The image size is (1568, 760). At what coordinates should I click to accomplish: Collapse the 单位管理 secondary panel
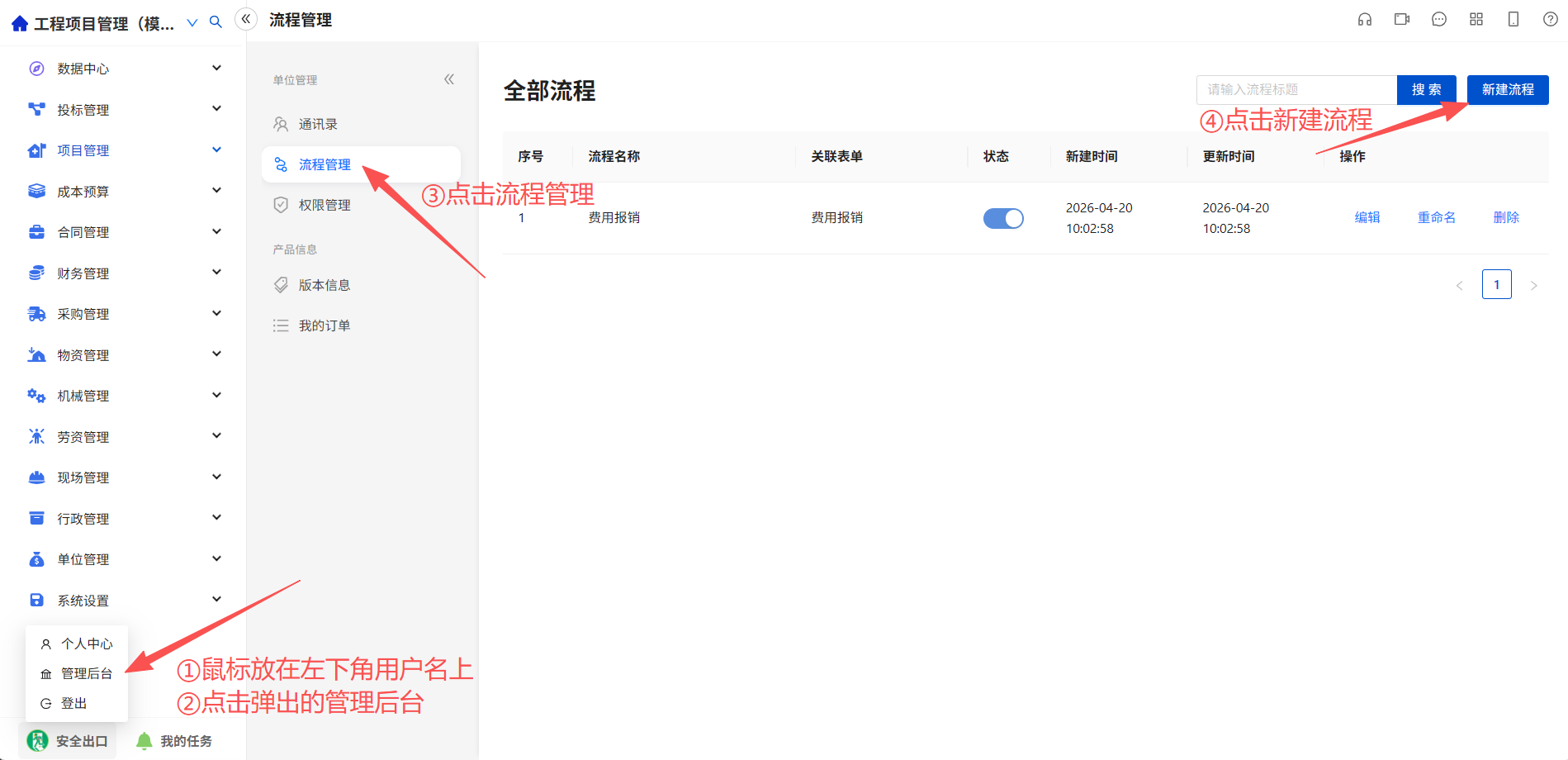click(x=449, y=79)
